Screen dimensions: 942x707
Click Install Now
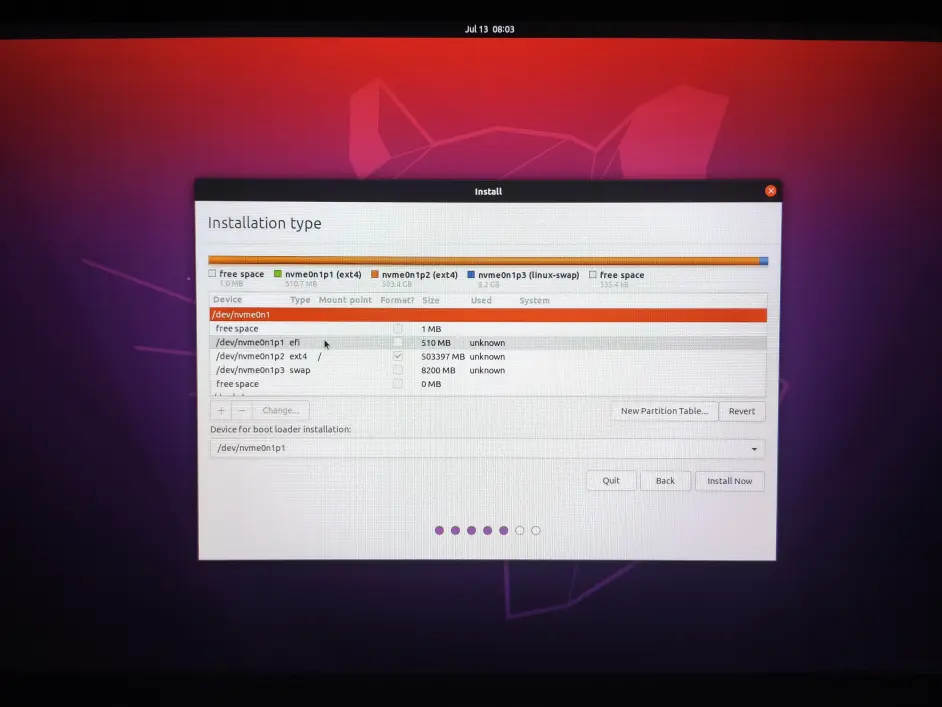click(x=729, y=481)
